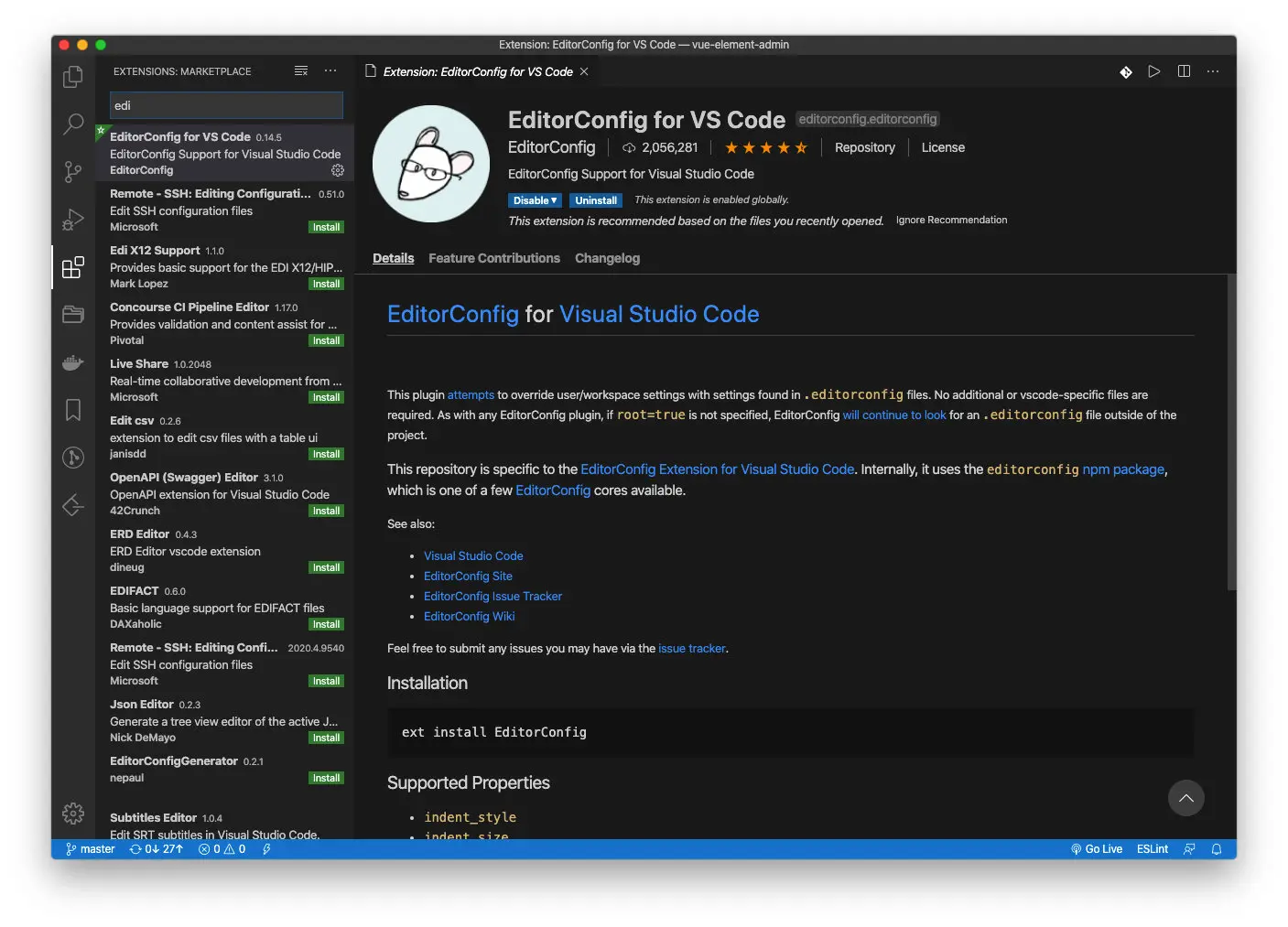Open editor more actions ellipsis

click(x=1213, y=71)
